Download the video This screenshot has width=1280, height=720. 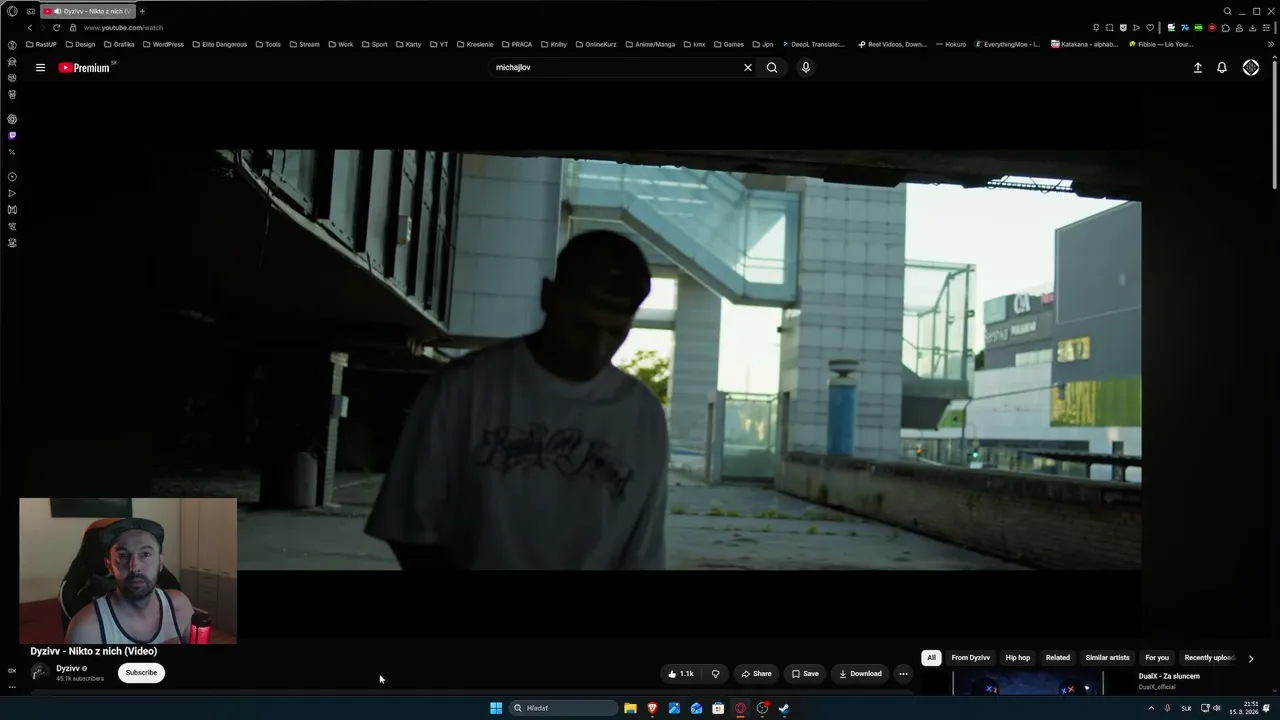860,674
